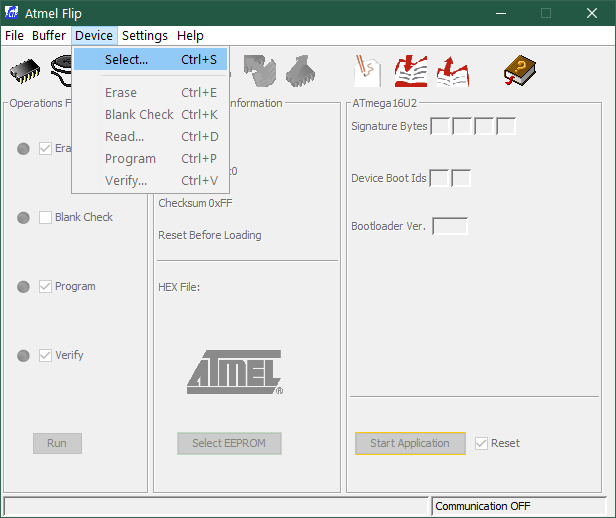
Task: Choose Blank Check menu entry with Ctrl+K
Action: point(150,115)
